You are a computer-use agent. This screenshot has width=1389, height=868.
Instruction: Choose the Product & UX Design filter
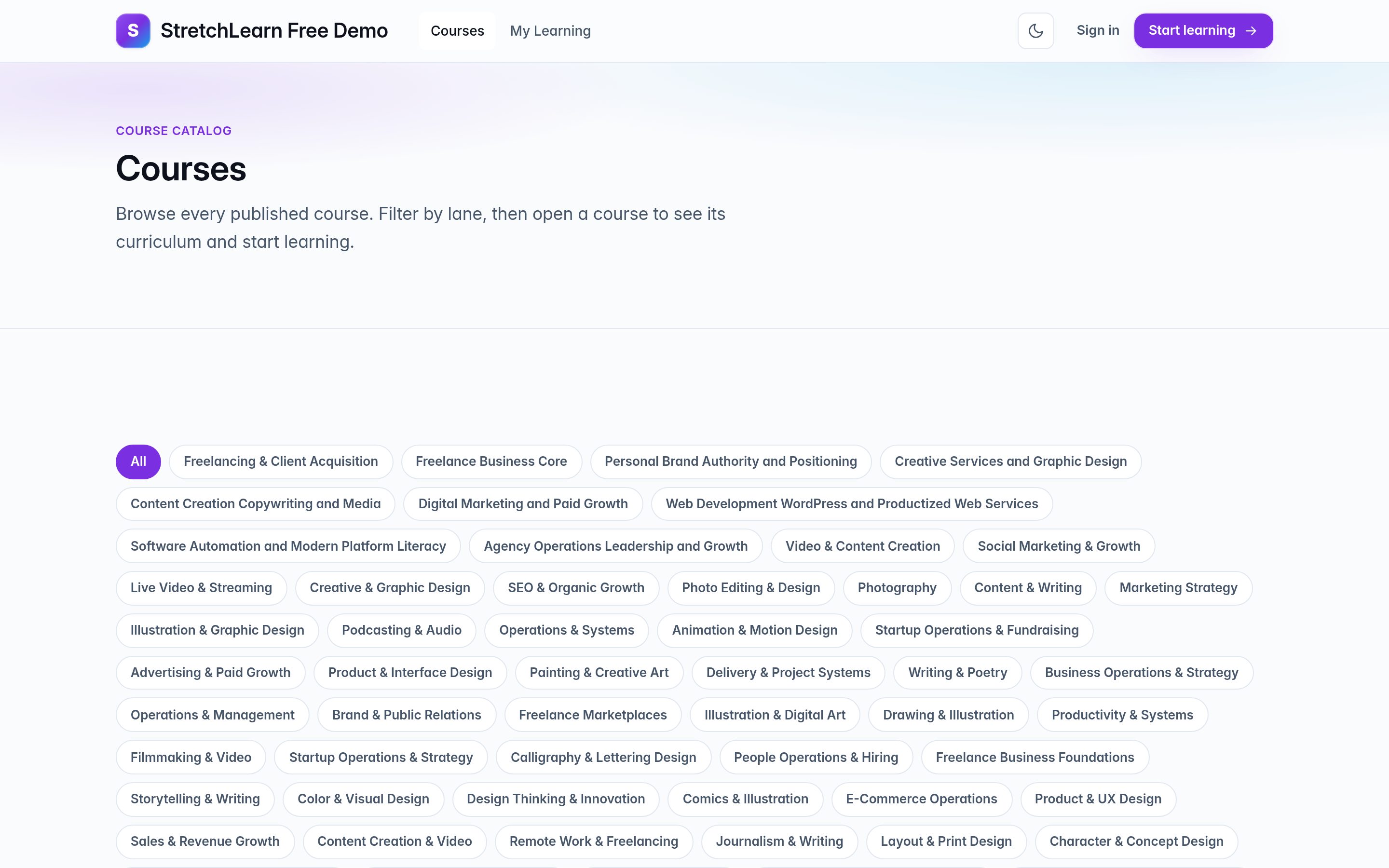(x=1098, y=799)
